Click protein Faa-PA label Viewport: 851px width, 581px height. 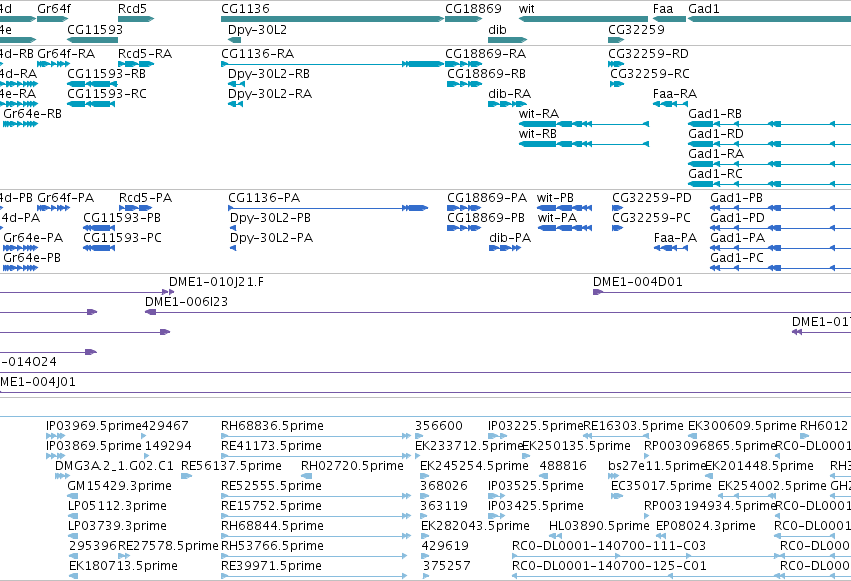point(675,238)
